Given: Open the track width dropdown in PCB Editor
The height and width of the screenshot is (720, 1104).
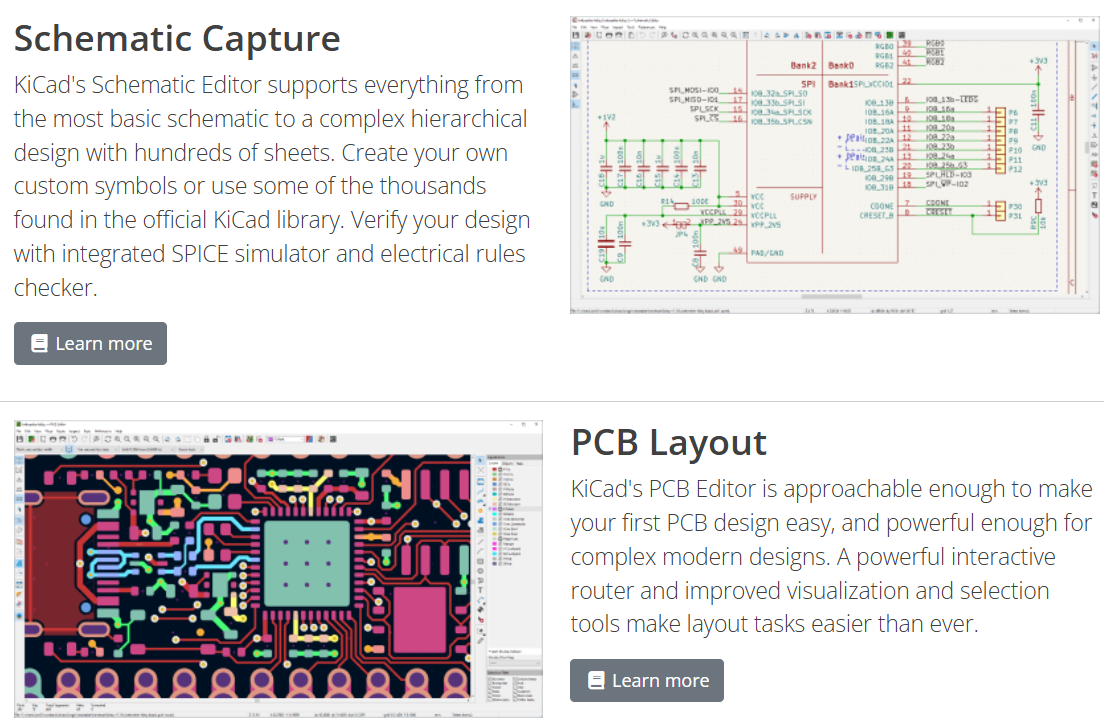Looking at the screenshot, I should [x=41, y=450].
